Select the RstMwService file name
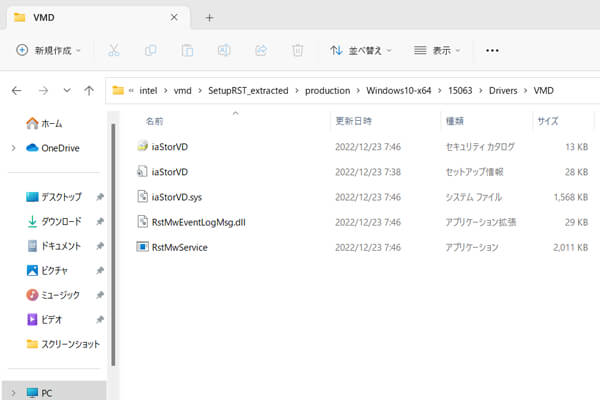Screen dimensions: 600x400 pos(179,248)
